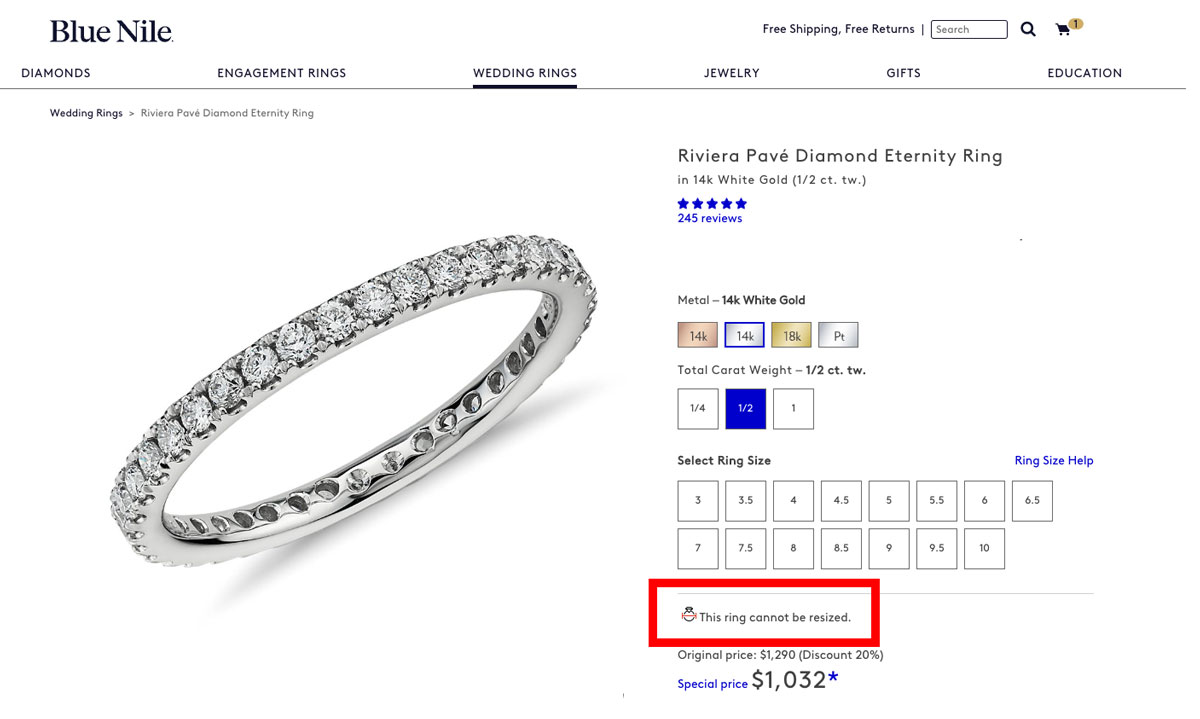Select the 18k gold color swatch

(791, 334)
